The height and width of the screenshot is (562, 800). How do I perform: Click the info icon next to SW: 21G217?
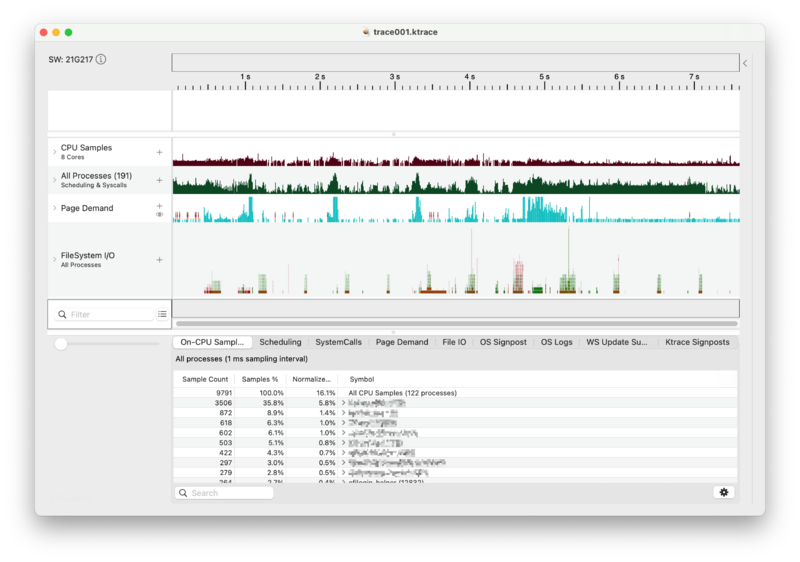[x=101, y=59]
